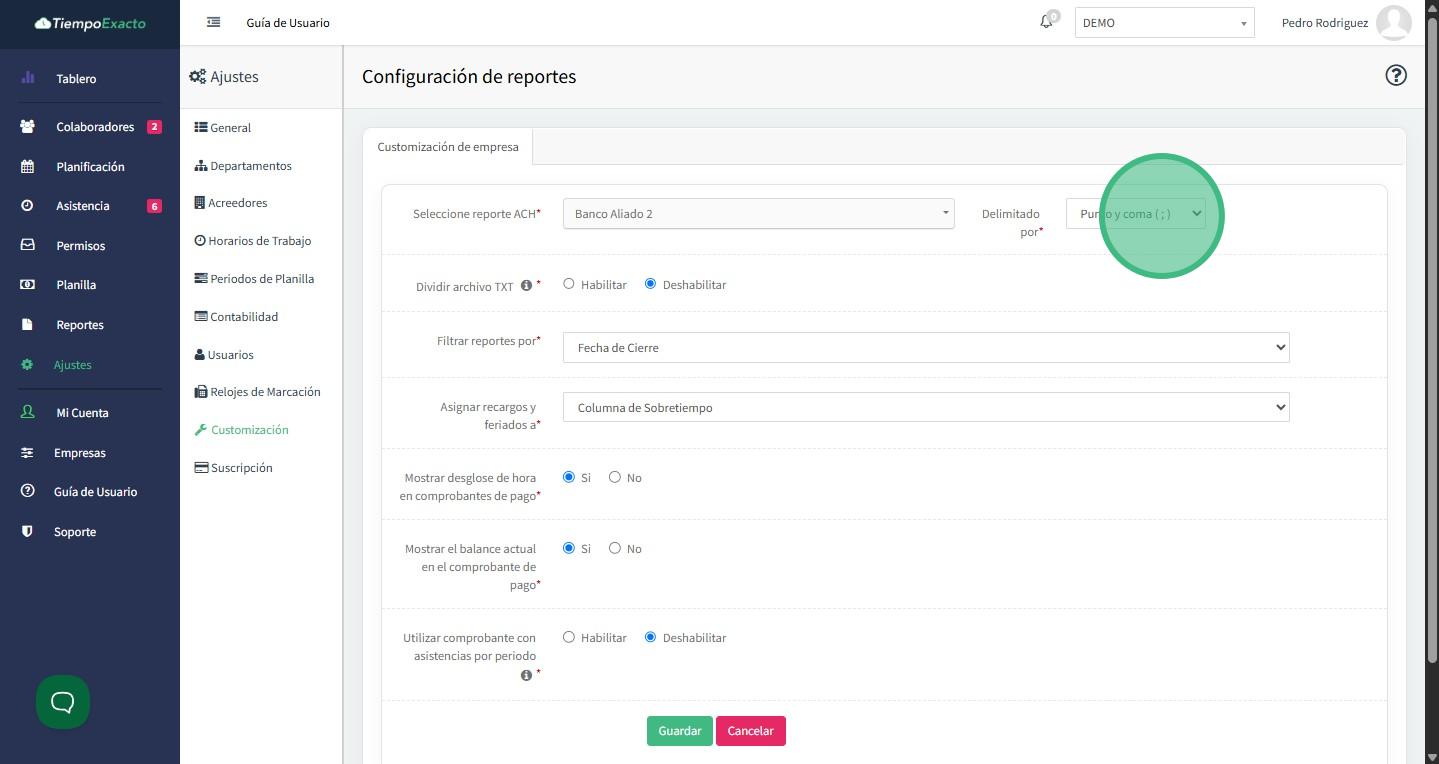Open the Columna de Sobretiempo dropdown
Screen dimensions: 1439x764
coord(925,408)
